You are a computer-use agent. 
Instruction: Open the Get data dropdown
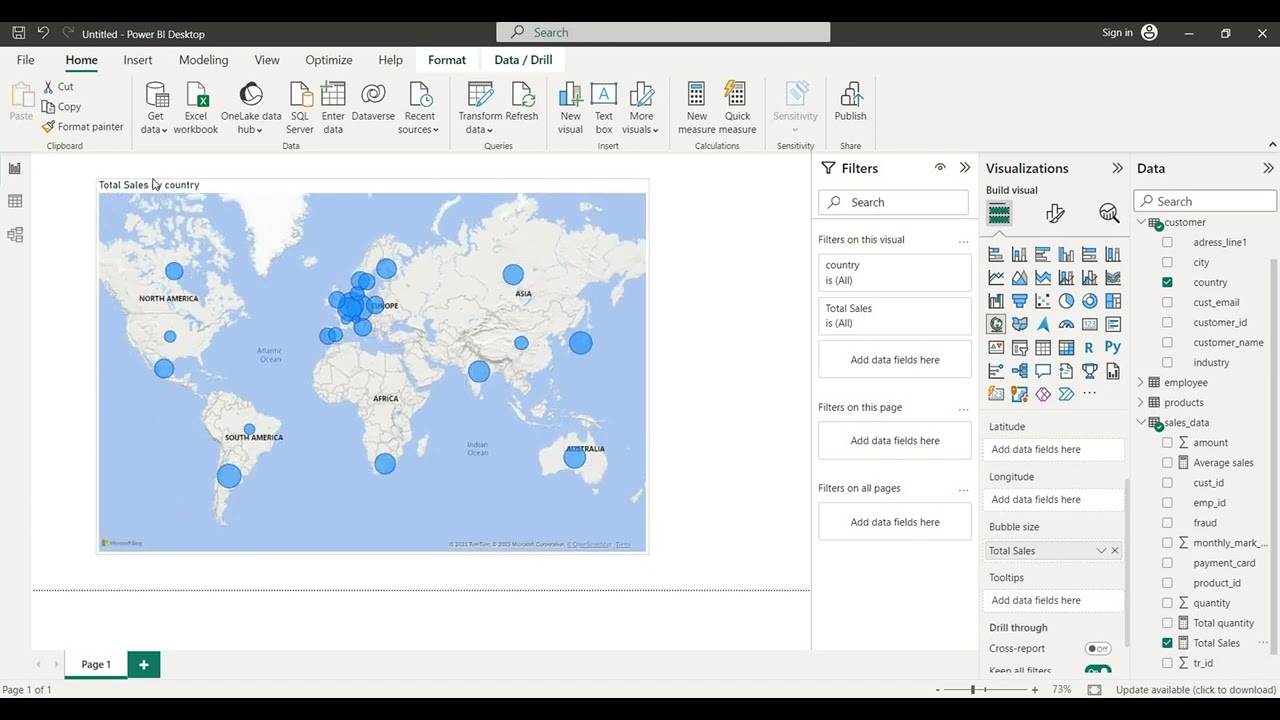[x=155, y=108]
